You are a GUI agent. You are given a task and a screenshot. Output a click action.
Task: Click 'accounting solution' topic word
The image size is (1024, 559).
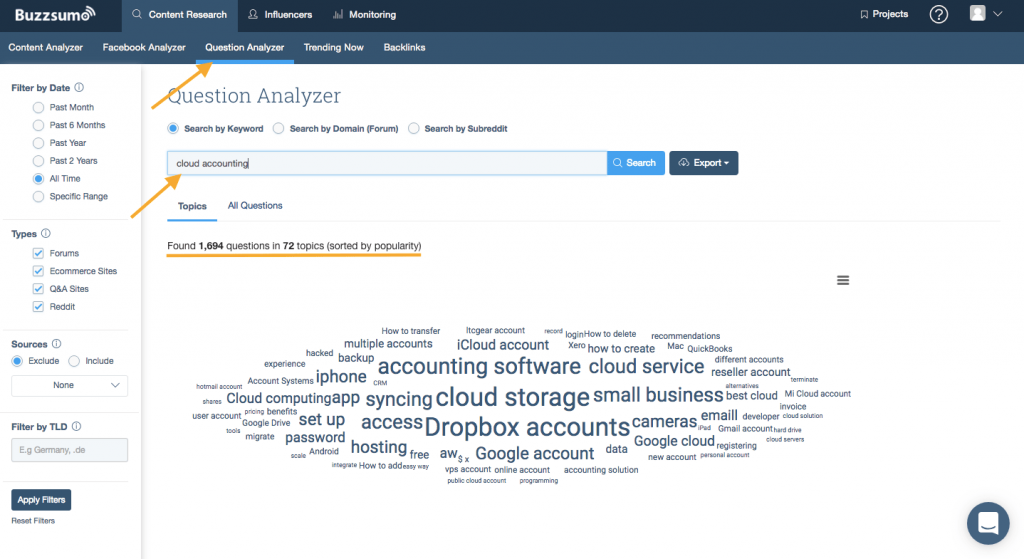tap(601, 470)
